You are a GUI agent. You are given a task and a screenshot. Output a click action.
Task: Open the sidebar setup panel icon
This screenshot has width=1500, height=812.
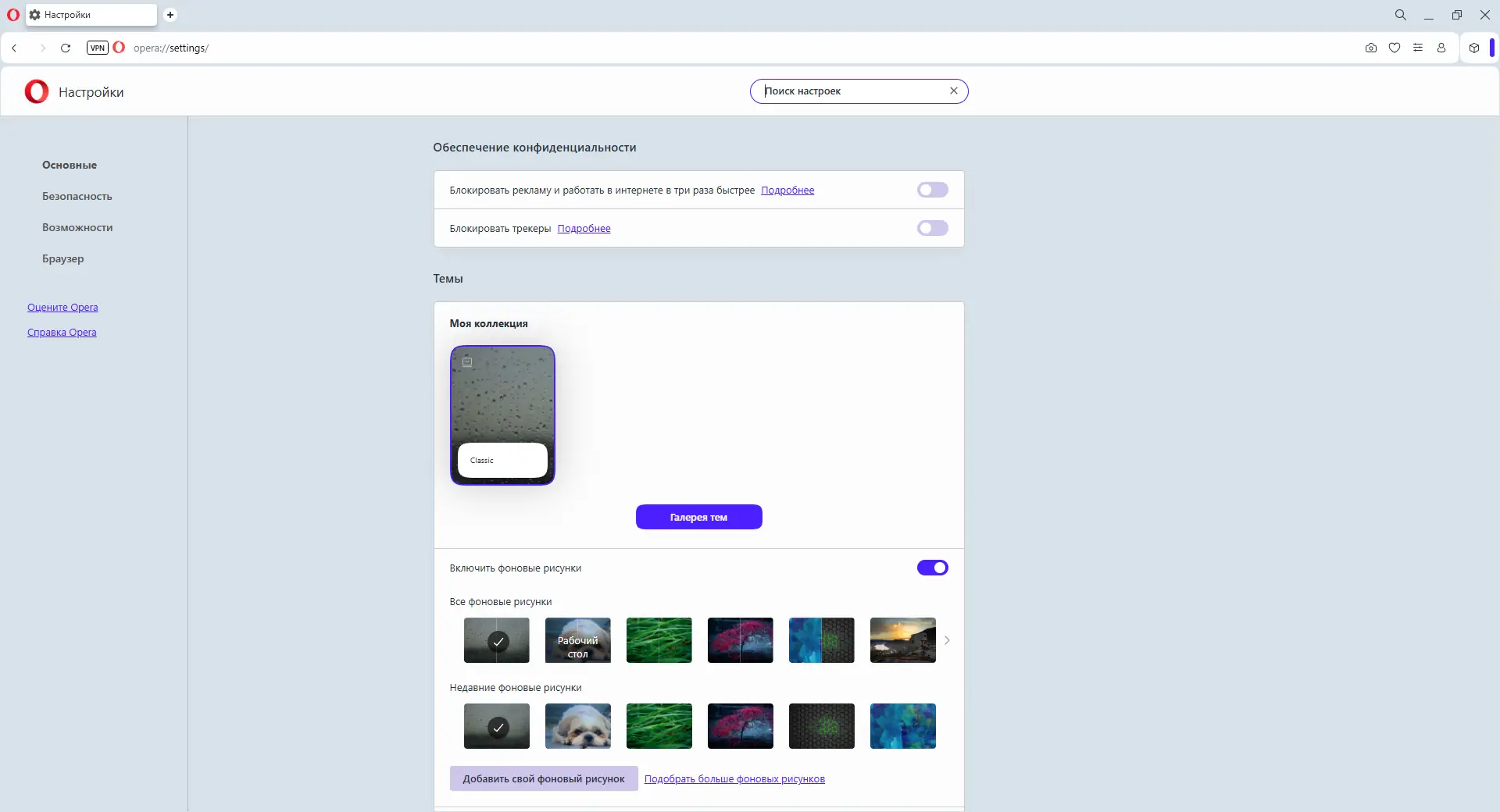pyautogui.click(x=1419, y=48)
